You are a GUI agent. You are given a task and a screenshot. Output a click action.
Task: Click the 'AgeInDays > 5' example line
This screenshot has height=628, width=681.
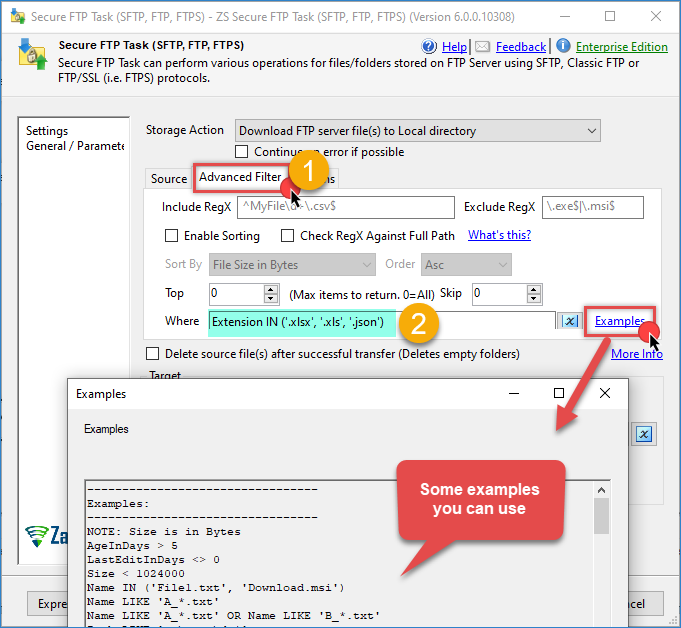tap(132, 546)
